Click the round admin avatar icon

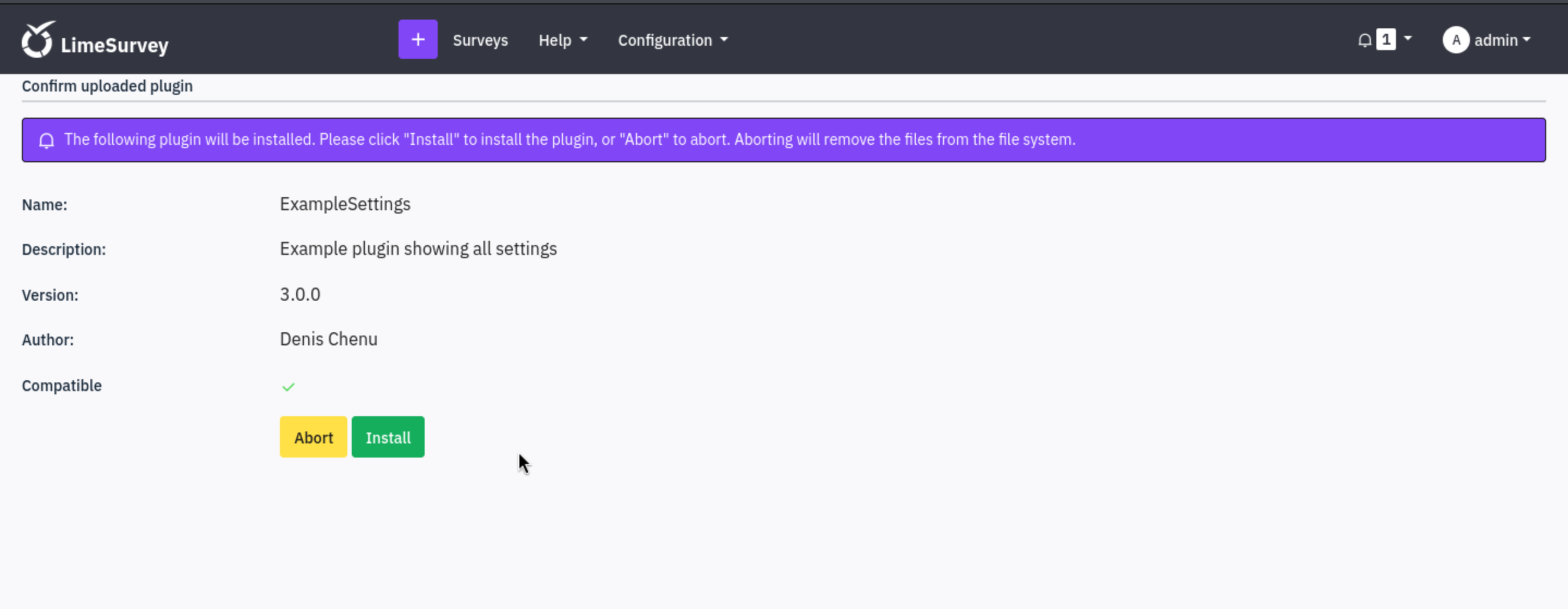click(1455, 40)
